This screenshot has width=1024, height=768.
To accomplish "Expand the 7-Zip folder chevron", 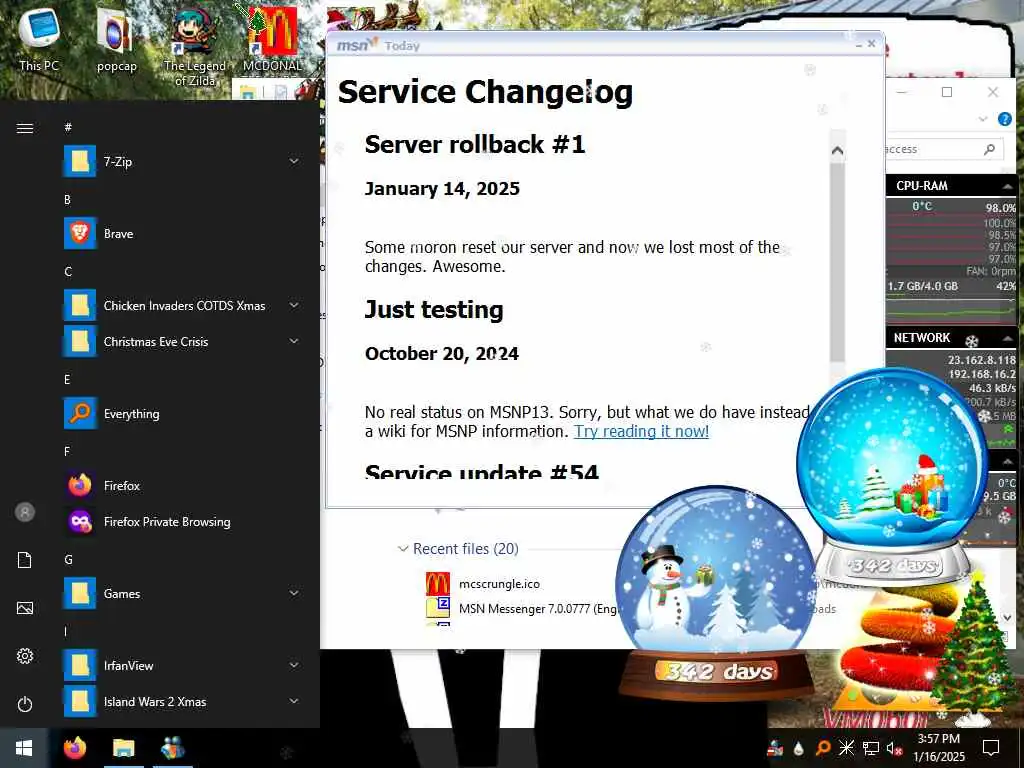I will point(295,161).
